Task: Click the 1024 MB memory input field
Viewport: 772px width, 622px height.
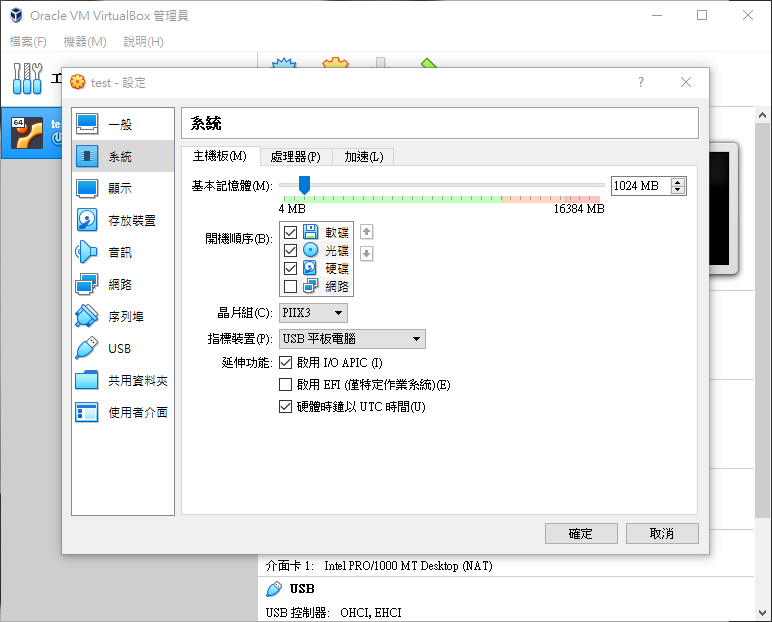Action: [641, 186]
